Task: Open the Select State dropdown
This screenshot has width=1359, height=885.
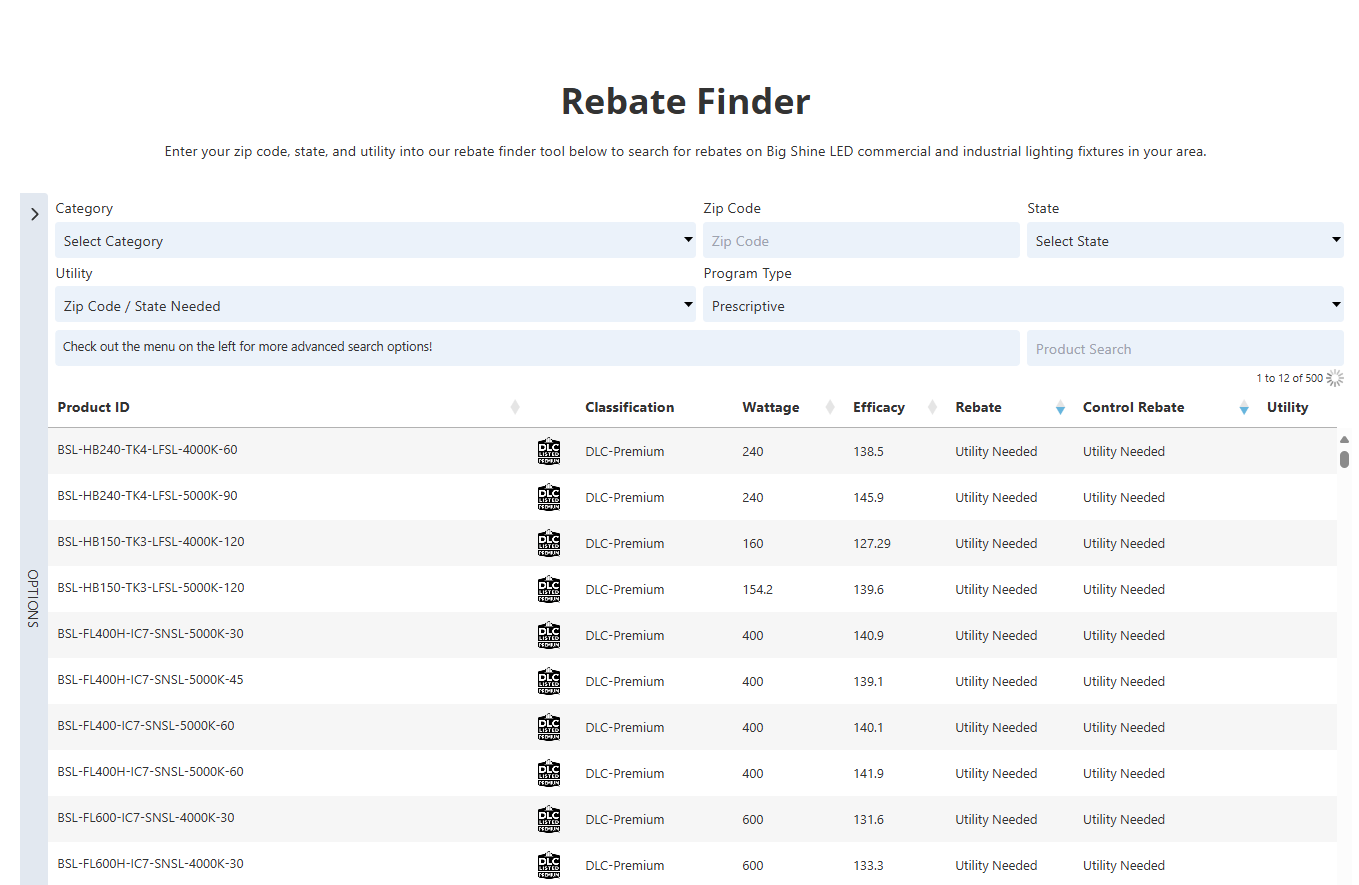Action: tap(1185, 240)
